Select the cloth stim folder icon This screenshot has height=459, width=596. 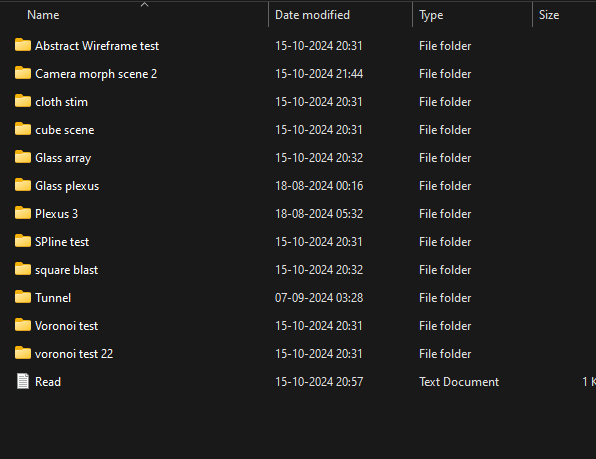tap(23, 101)
